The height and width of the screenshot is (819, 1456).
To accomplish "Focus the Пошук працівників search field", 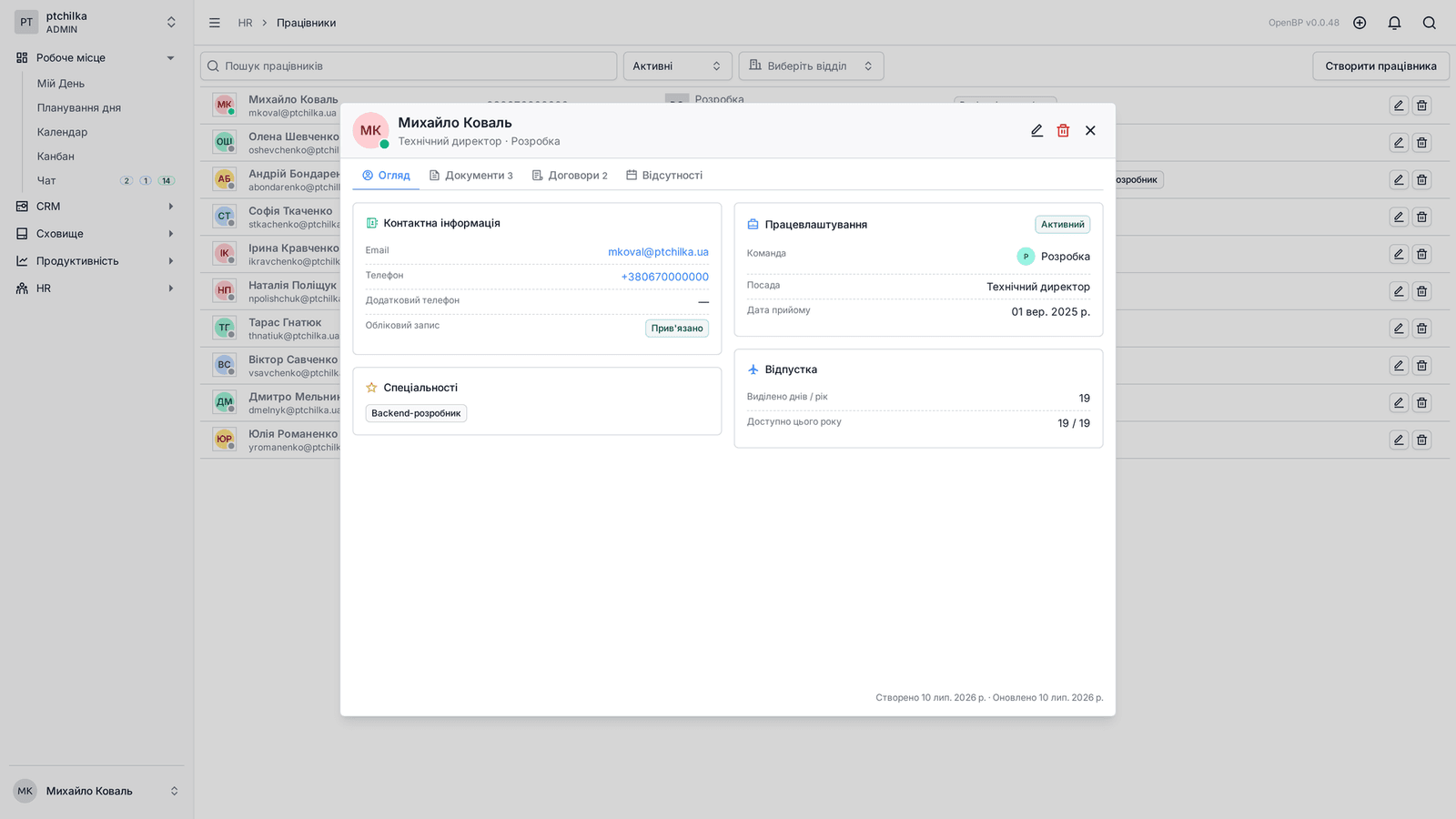I will 409,66.
